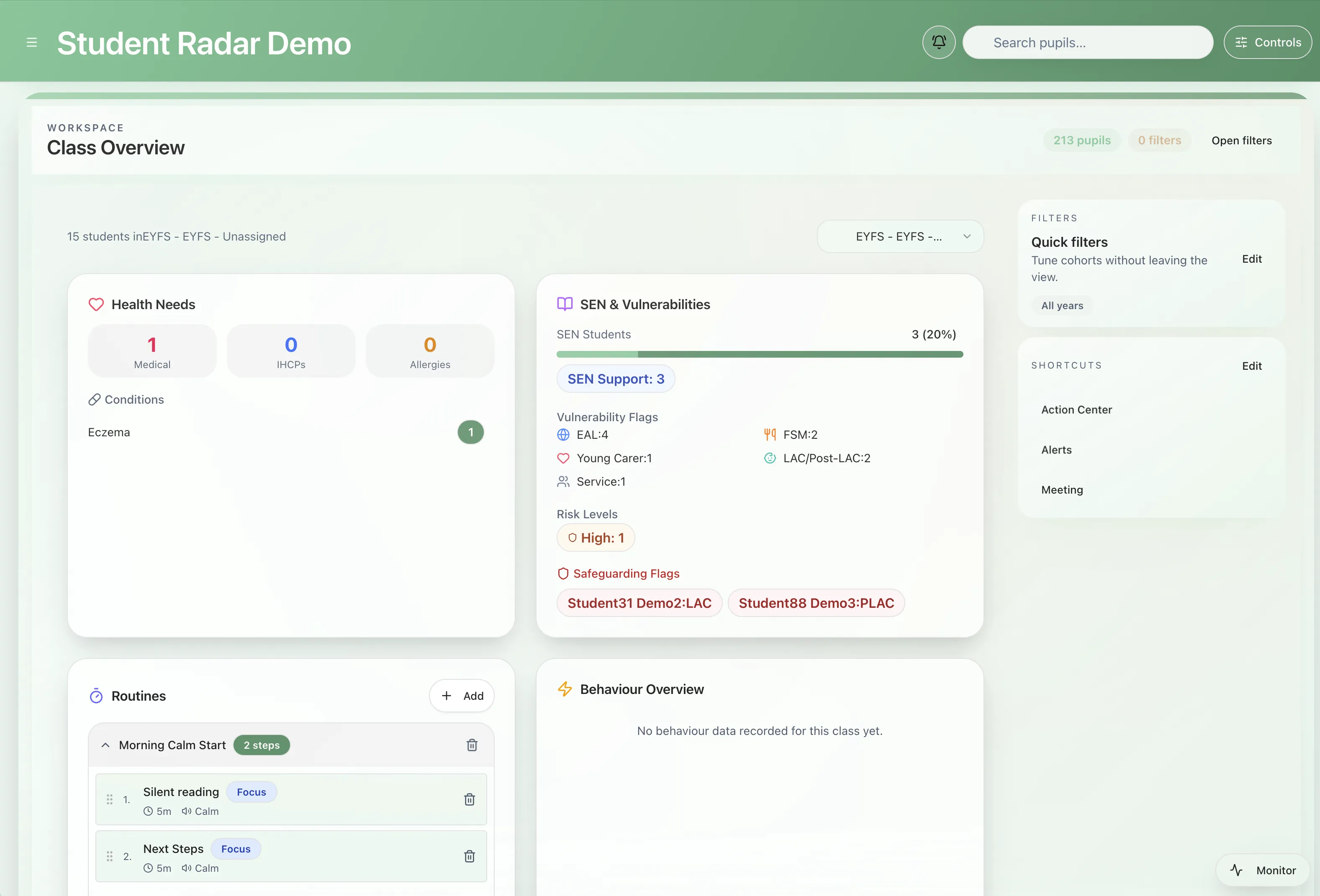Click Open filters

1241,140
